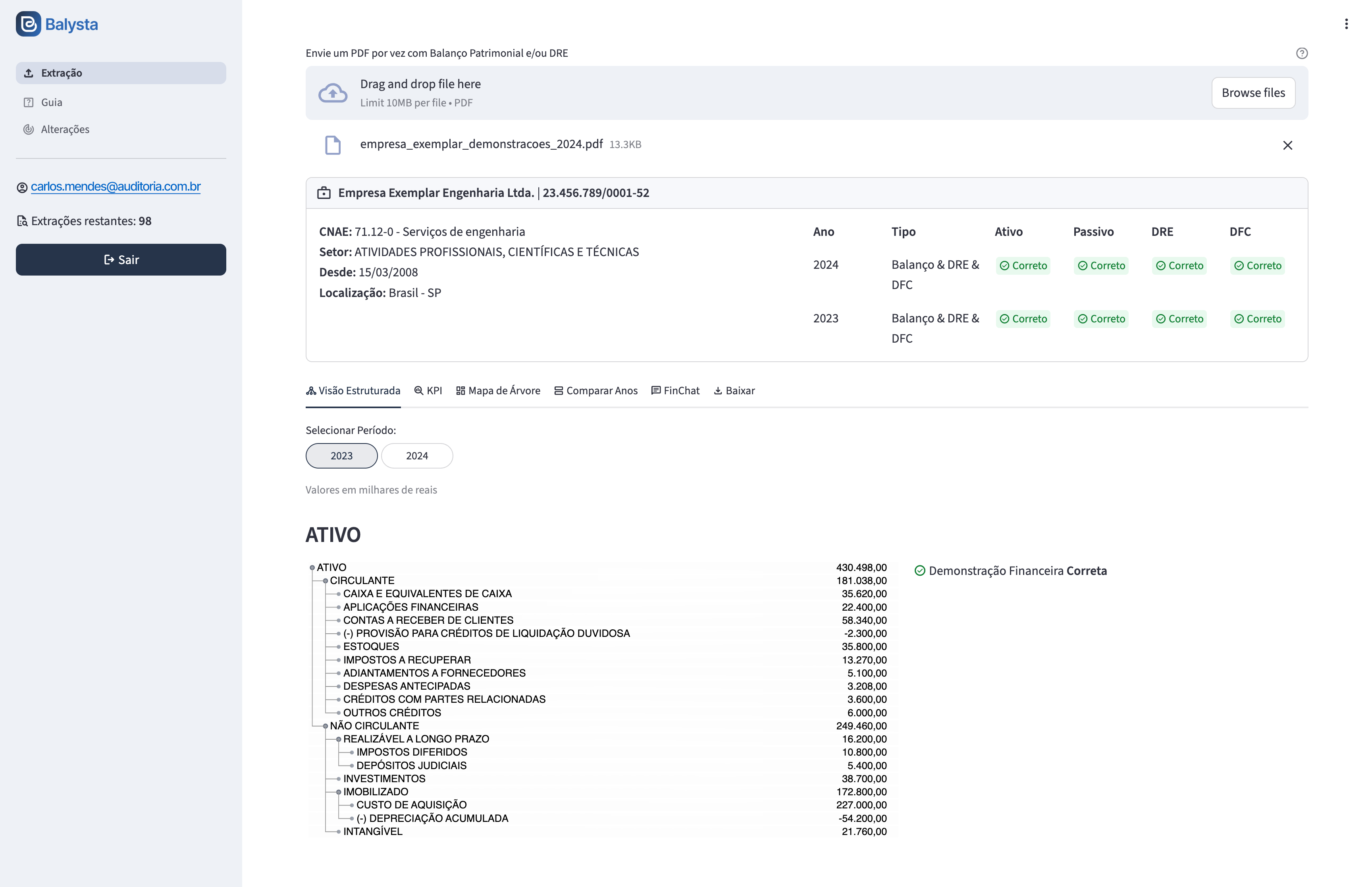The height and width of the screenshot is (887, 1372).
Task: Open the Extração sidebar item
Action: click(121, 73)
